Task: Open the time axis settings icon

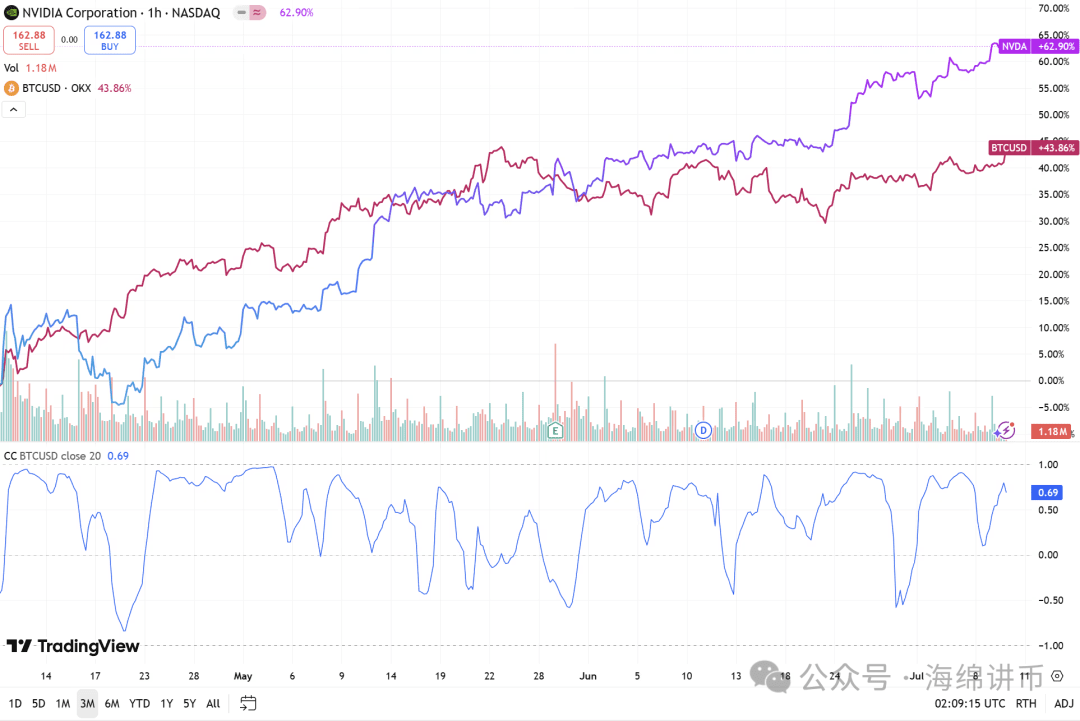Action: (x=1057, y=676)
